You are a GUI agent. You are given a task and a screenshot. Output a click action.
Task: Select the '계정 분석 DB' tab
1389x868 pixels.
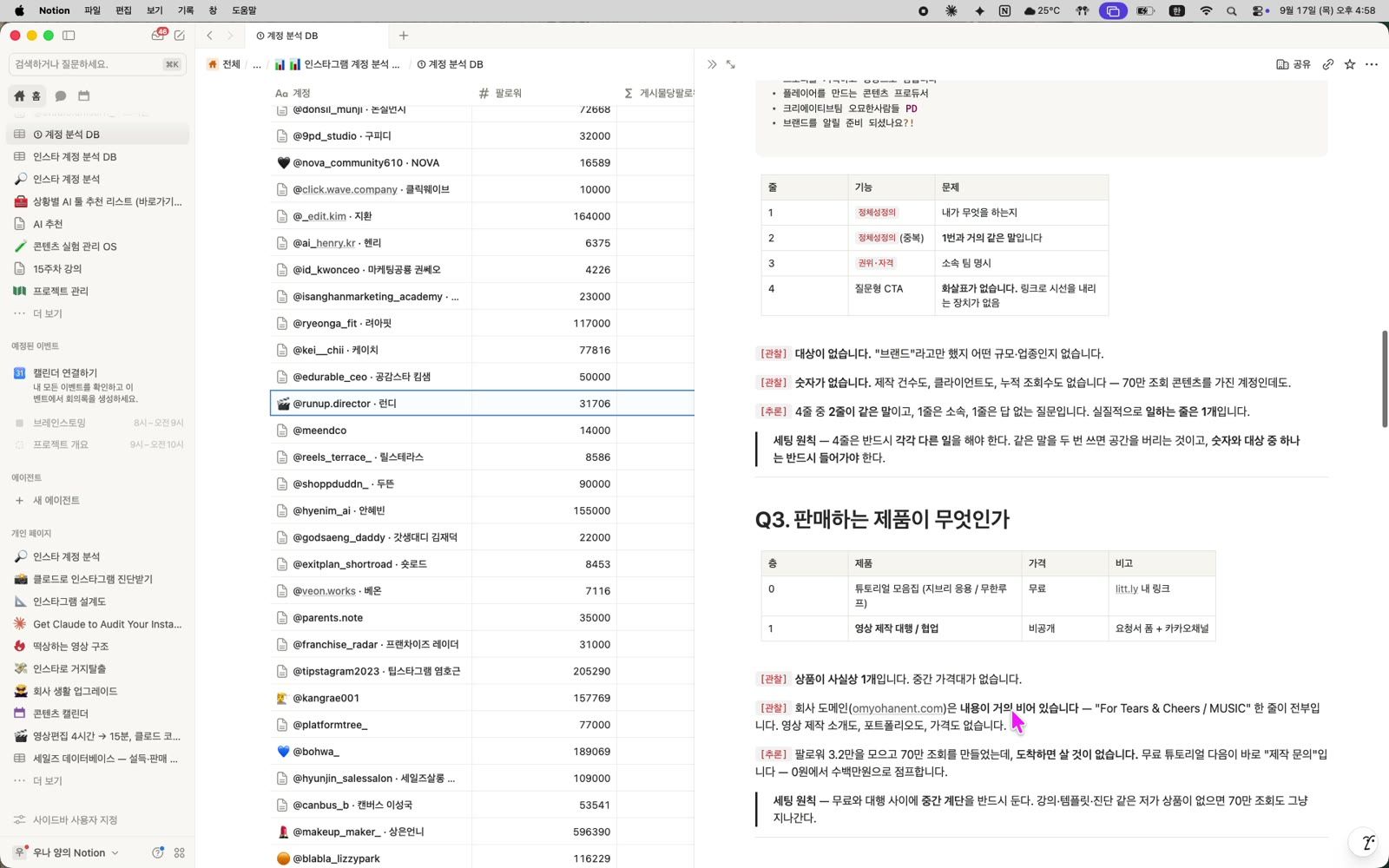[x=317, y=36]
